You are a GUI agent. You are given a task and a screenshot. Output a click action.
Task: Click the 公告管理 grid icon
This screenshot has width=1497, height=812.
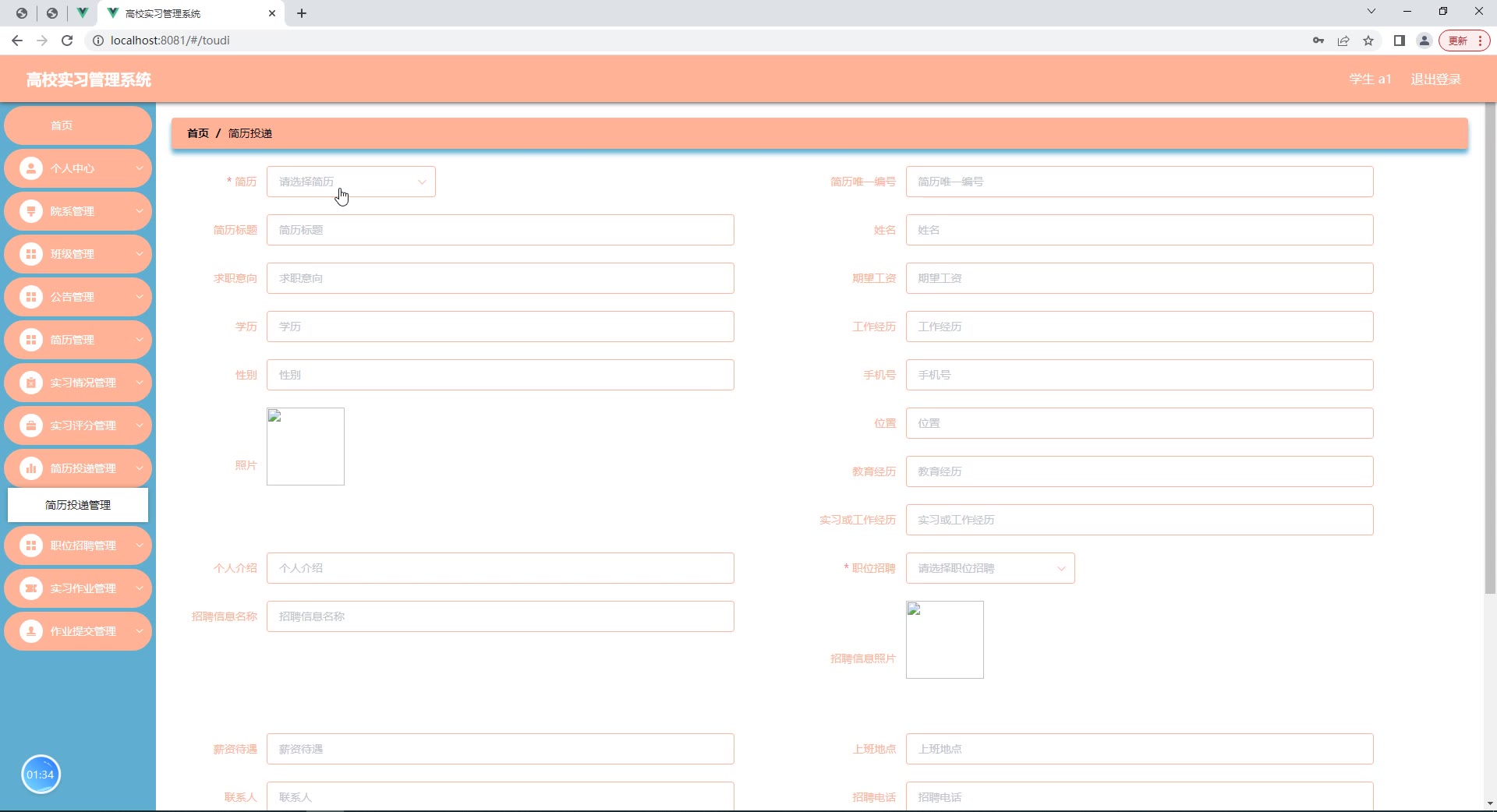(x=31, y=297)
